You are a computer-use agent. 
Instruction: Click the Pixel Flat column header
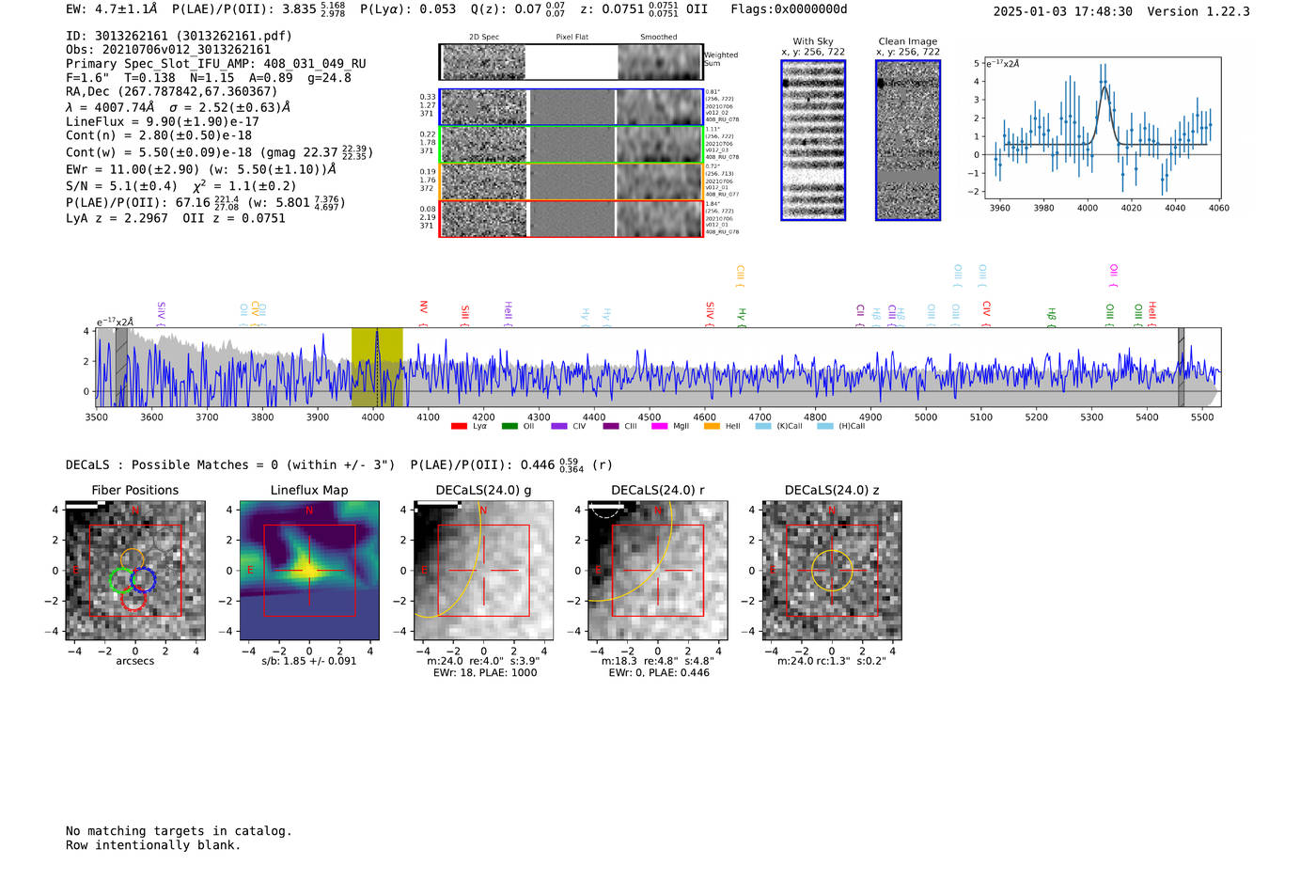(x=572, y=38)
